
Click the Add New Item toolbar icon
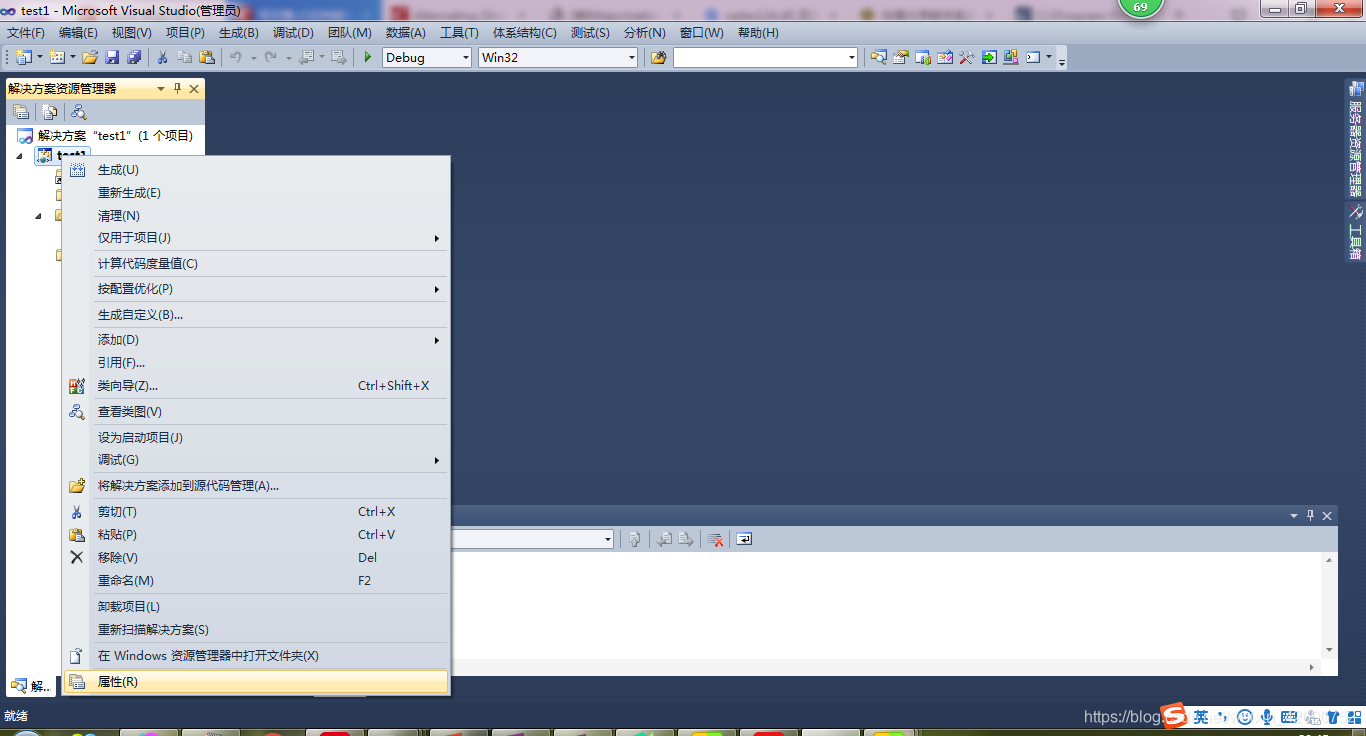point(56,57)
